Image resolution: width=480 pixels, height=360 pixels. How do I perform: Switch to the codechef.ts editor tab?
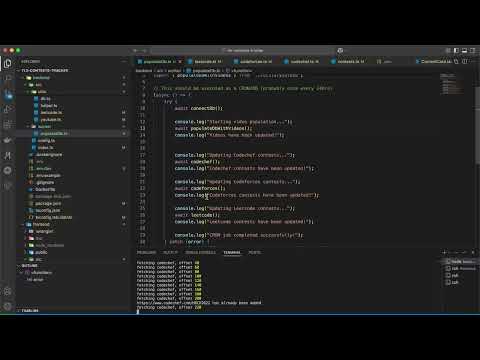(x=304, y=62)
